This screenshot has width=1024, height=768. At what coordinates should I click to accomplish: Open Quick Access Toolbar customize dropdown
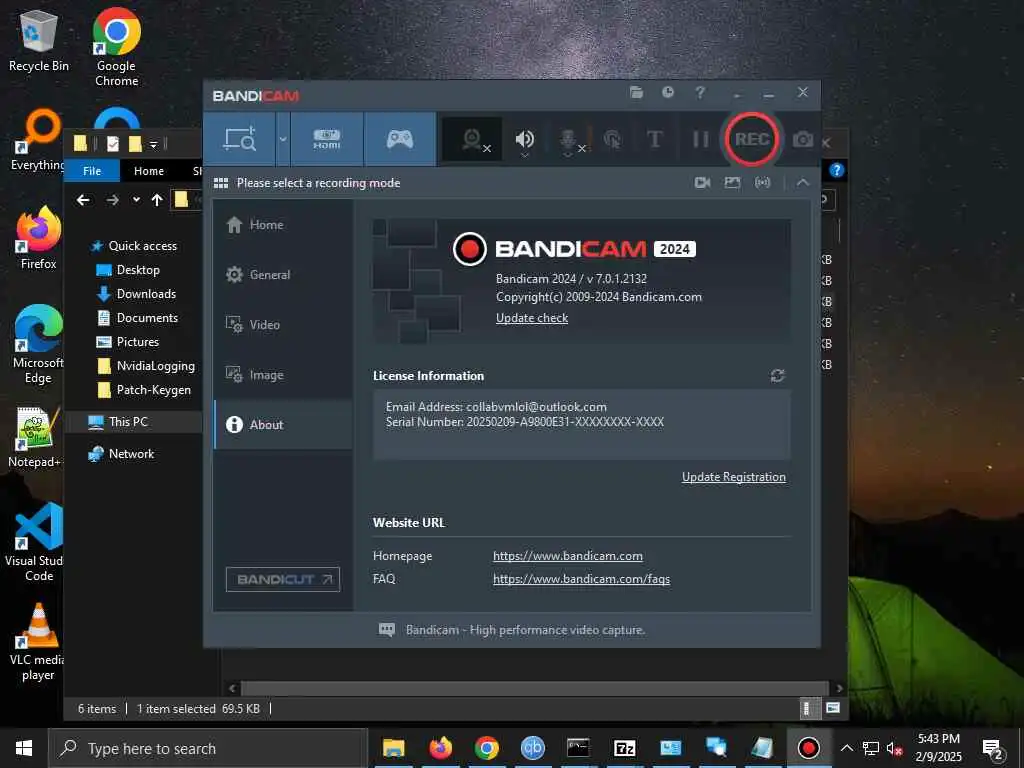point(153,144)
